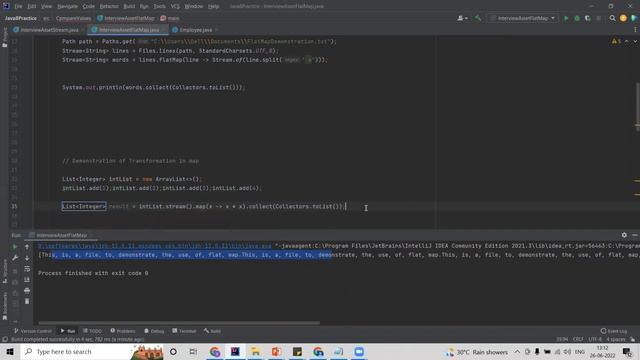Viewport: 640px width, 360px height.
Task: Start debugging with the green bug icon
Action: click(x=577, y=18)
